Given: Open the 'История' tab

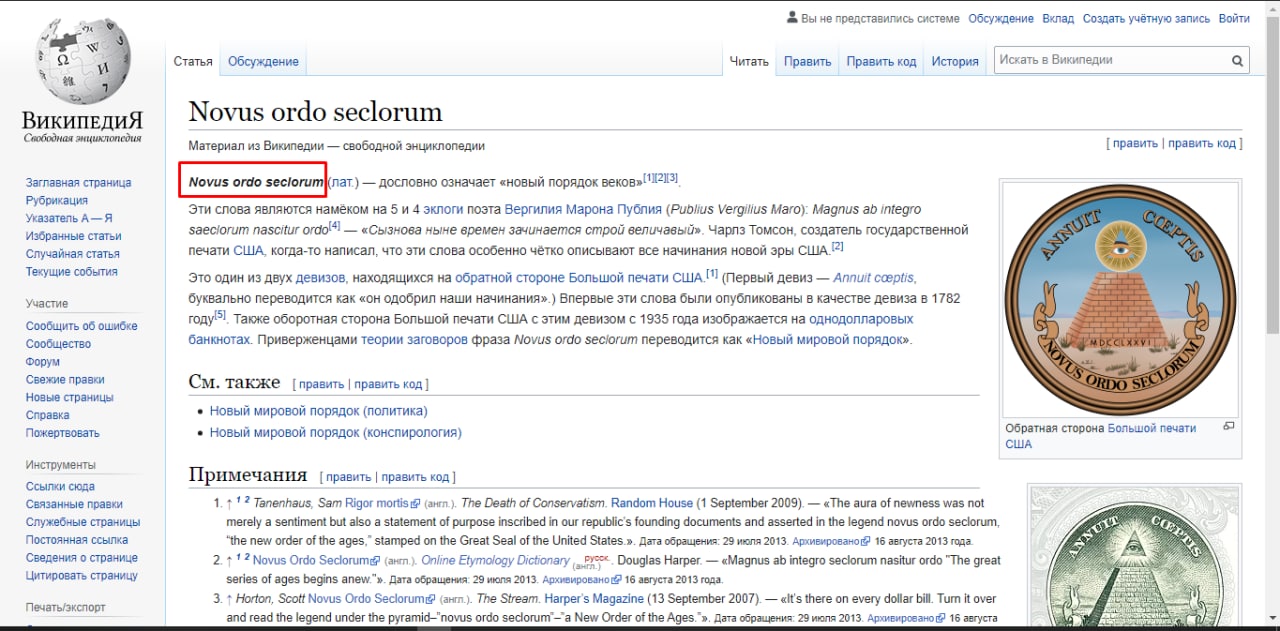Looking at the screenshot, I should (955, 61).
